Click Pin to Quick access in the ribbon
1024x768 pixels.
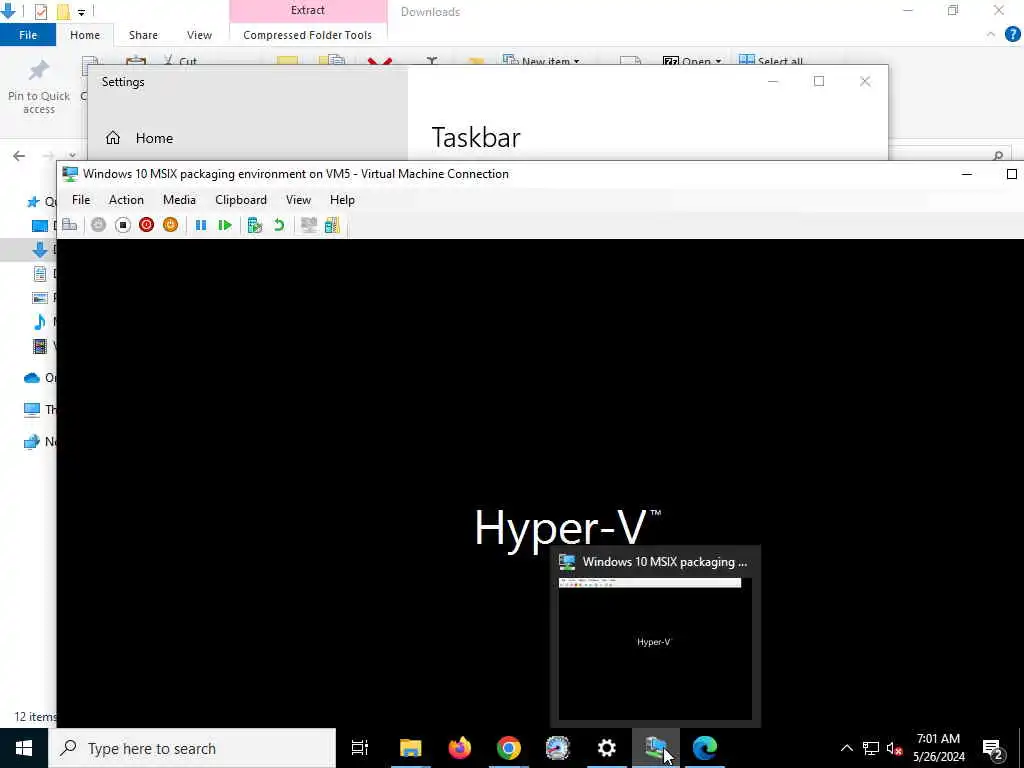[x=39, y=88]
